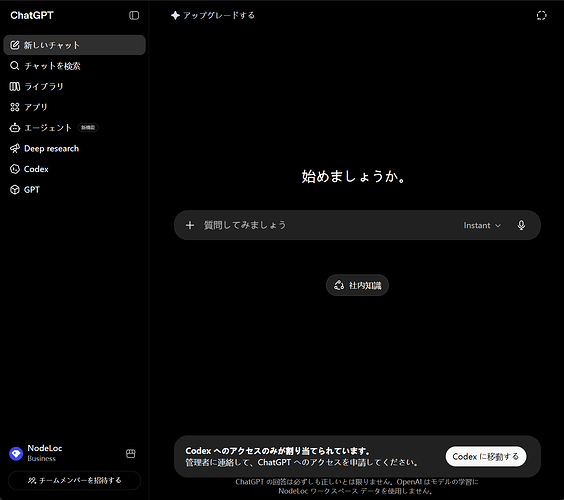Screen dimensions: 564x500
Task: Open GPT explorer in sidebar
Action: coord(74,190)
